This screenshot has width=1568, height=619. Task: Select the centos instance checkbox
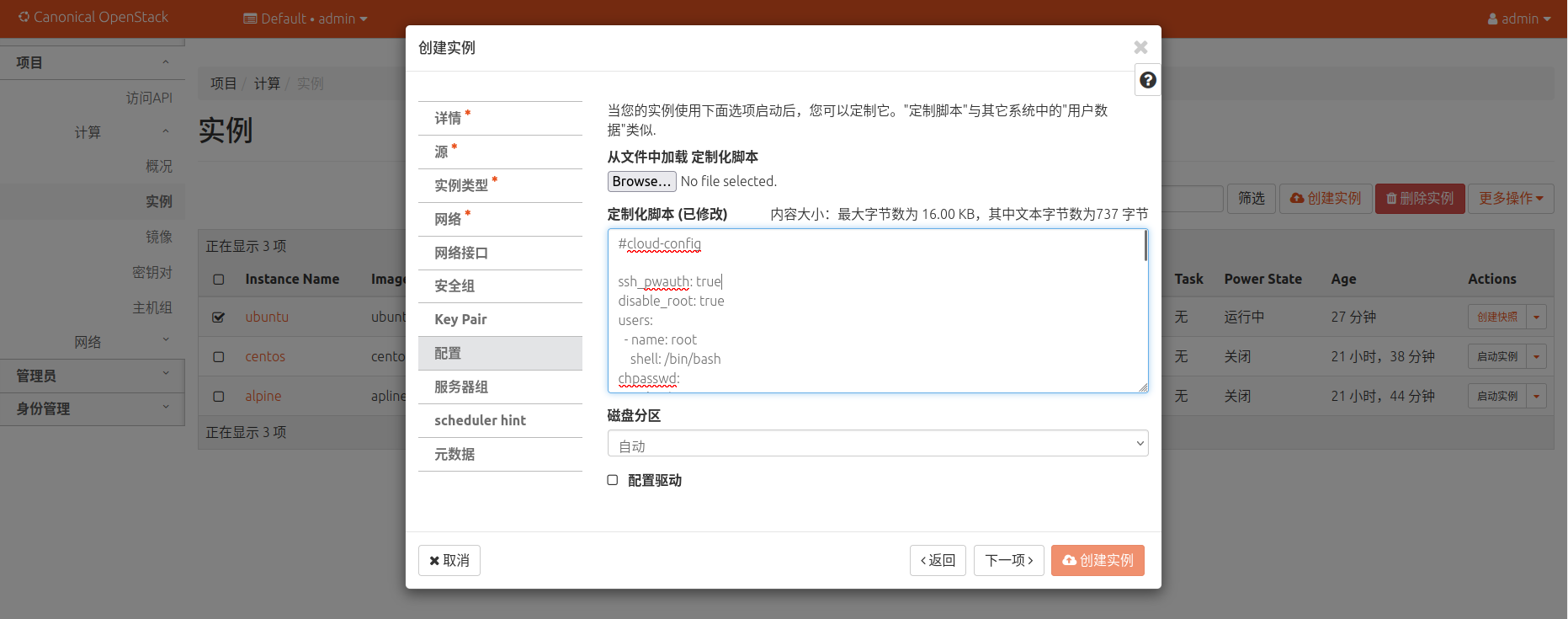219,357
